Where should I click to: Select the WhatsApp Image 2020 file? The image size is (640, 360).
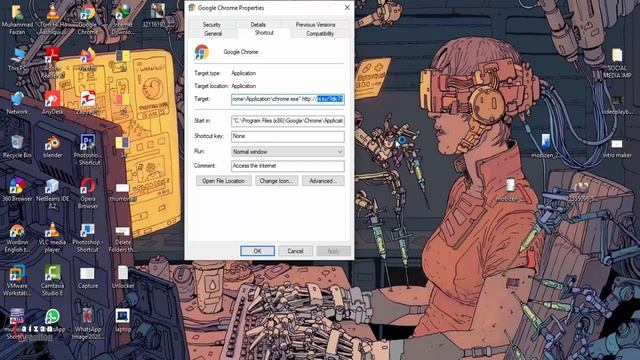click(87, 324)
